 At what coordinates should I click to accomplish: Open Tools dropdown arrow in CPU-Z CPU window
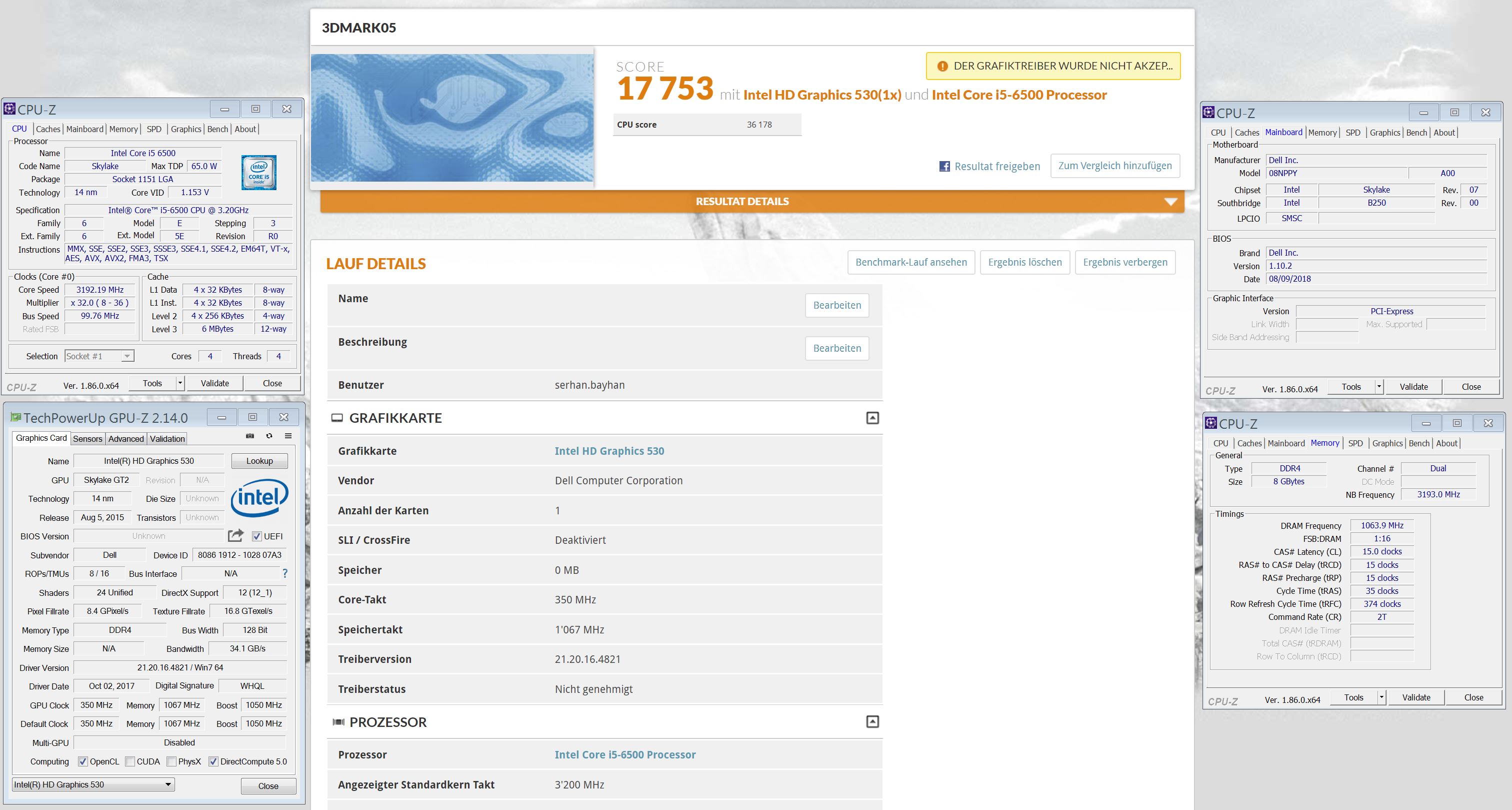tap(180, 383)
